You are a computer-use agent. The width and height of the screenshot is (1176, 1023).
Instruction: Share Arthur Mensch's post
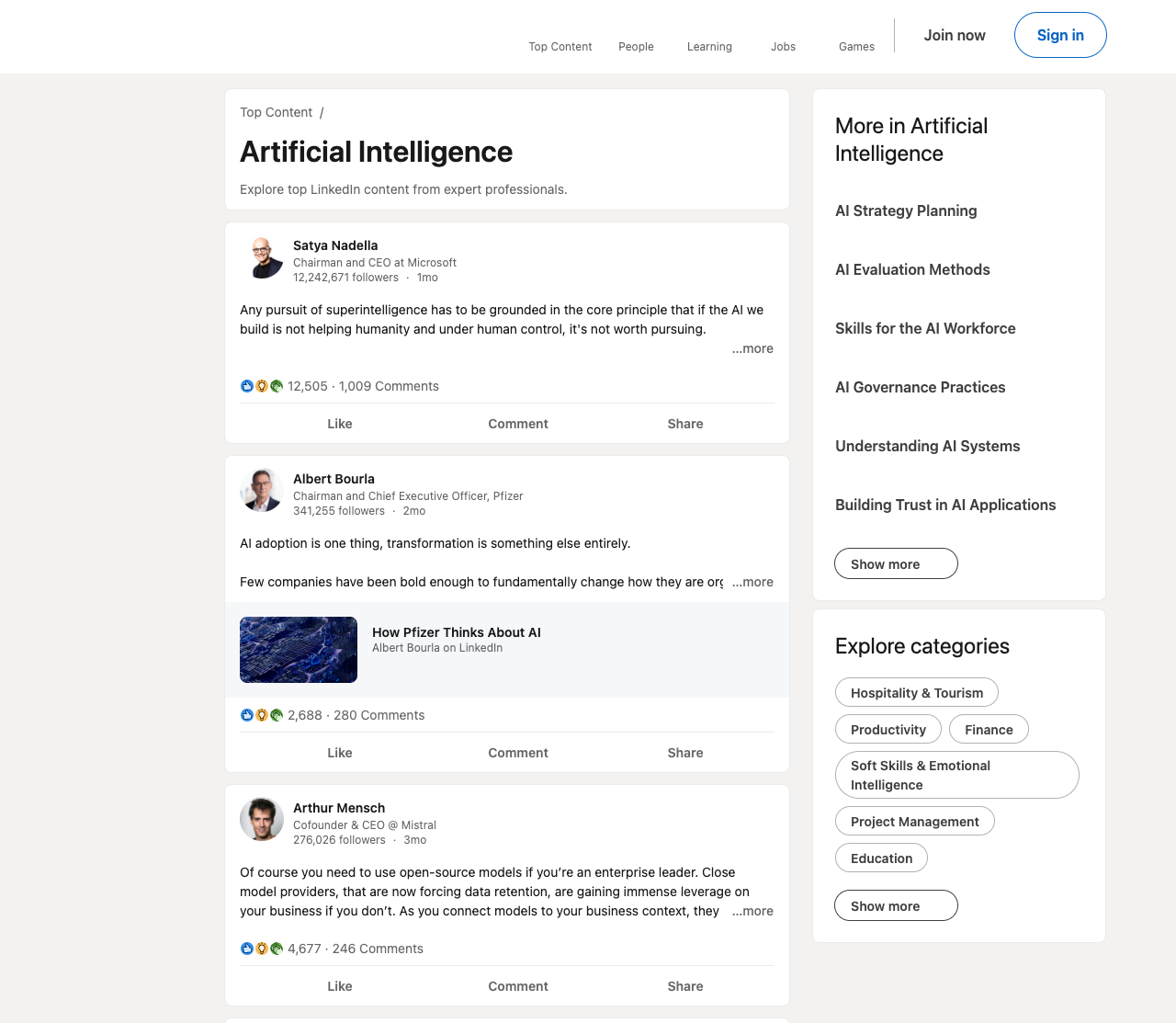(x=685, y=986)
